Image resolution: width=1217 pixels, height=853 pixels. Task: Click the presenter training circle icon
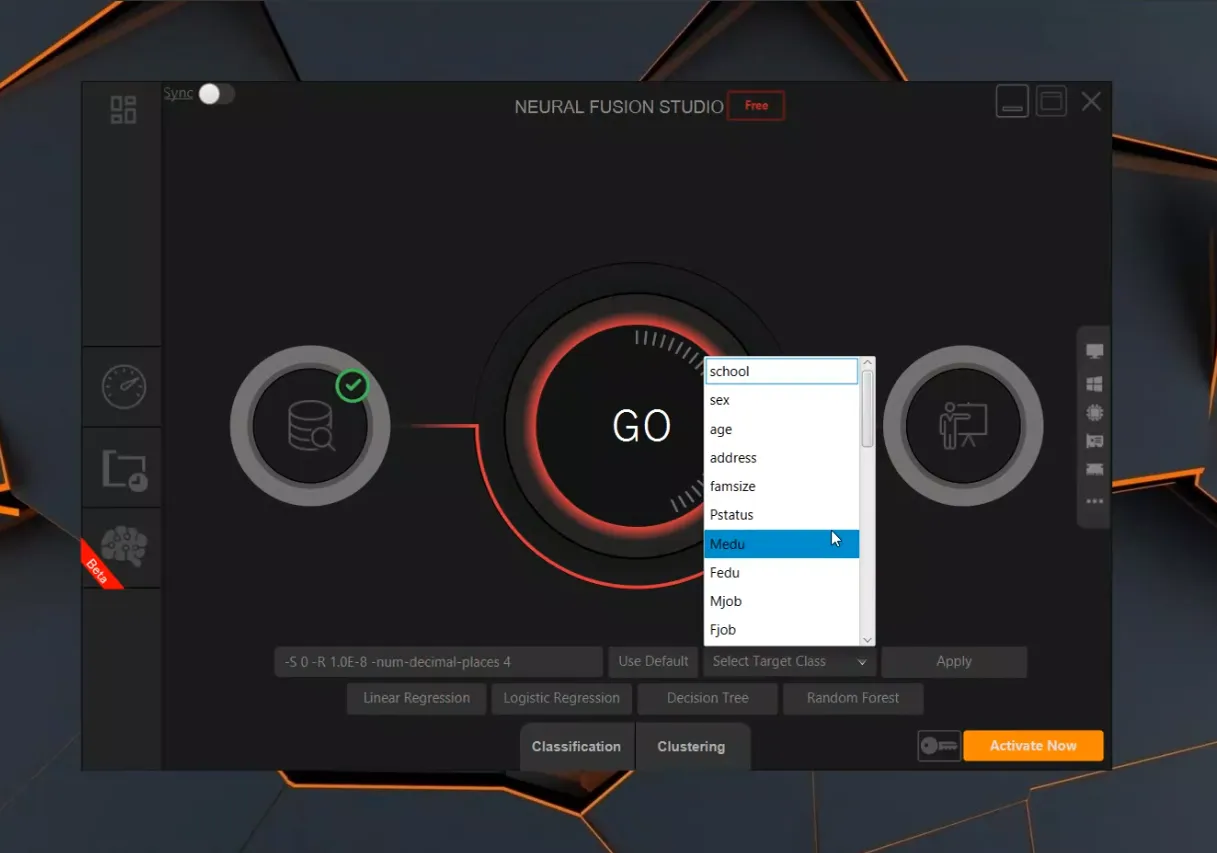coord(963,426)
